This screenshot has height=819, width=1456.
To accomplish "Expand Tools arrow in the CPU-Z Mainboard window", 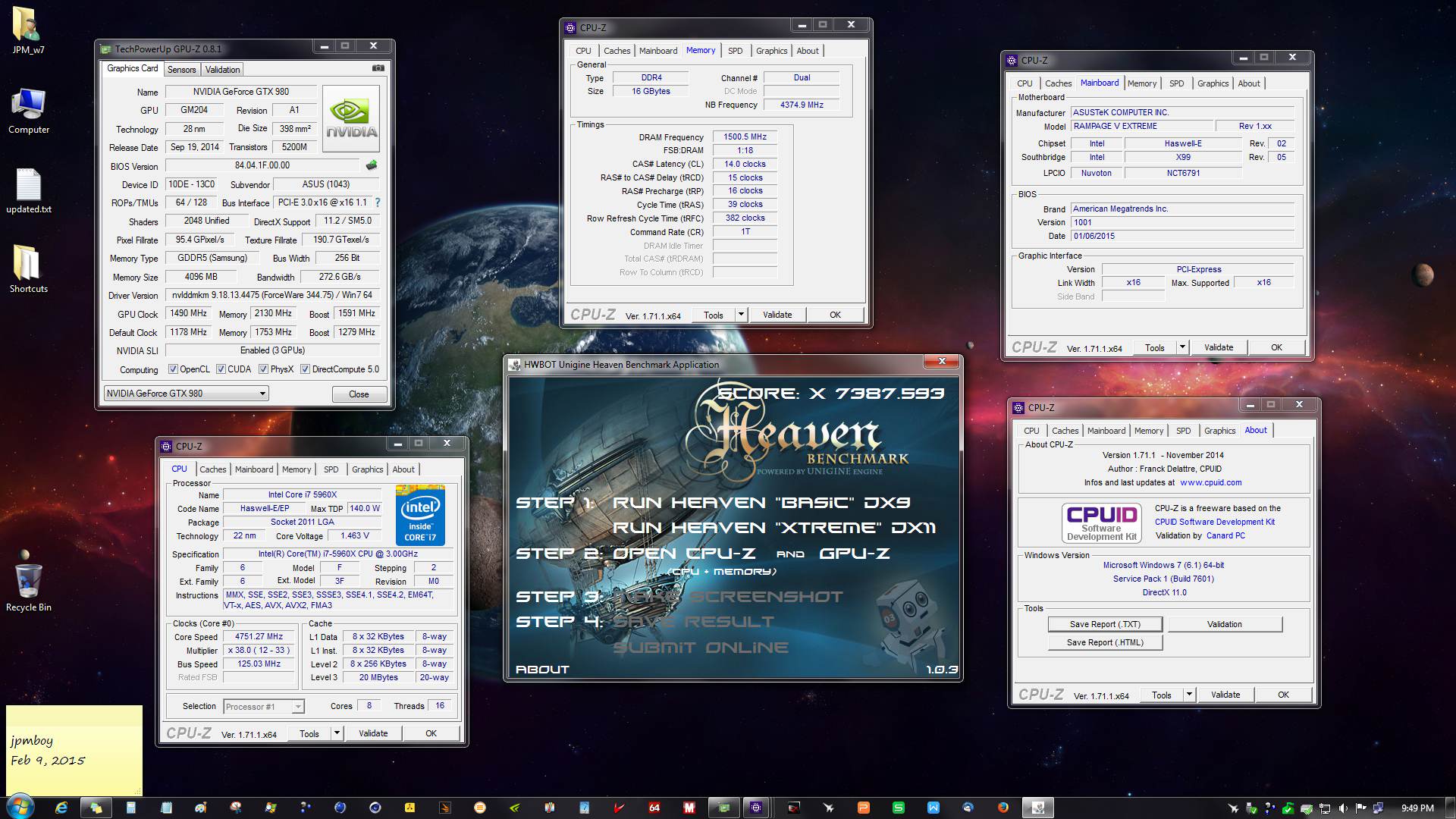I will tap(1182, 347).
